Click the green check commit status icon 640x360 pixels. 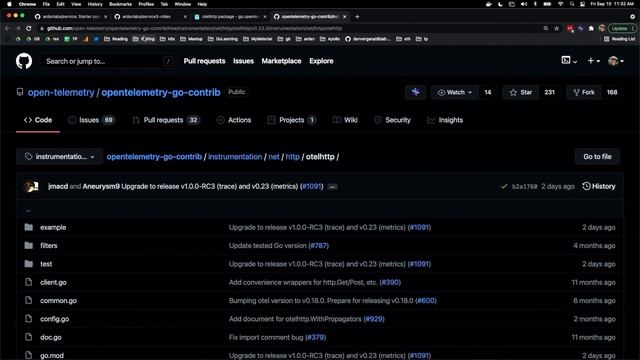(504, 187)
